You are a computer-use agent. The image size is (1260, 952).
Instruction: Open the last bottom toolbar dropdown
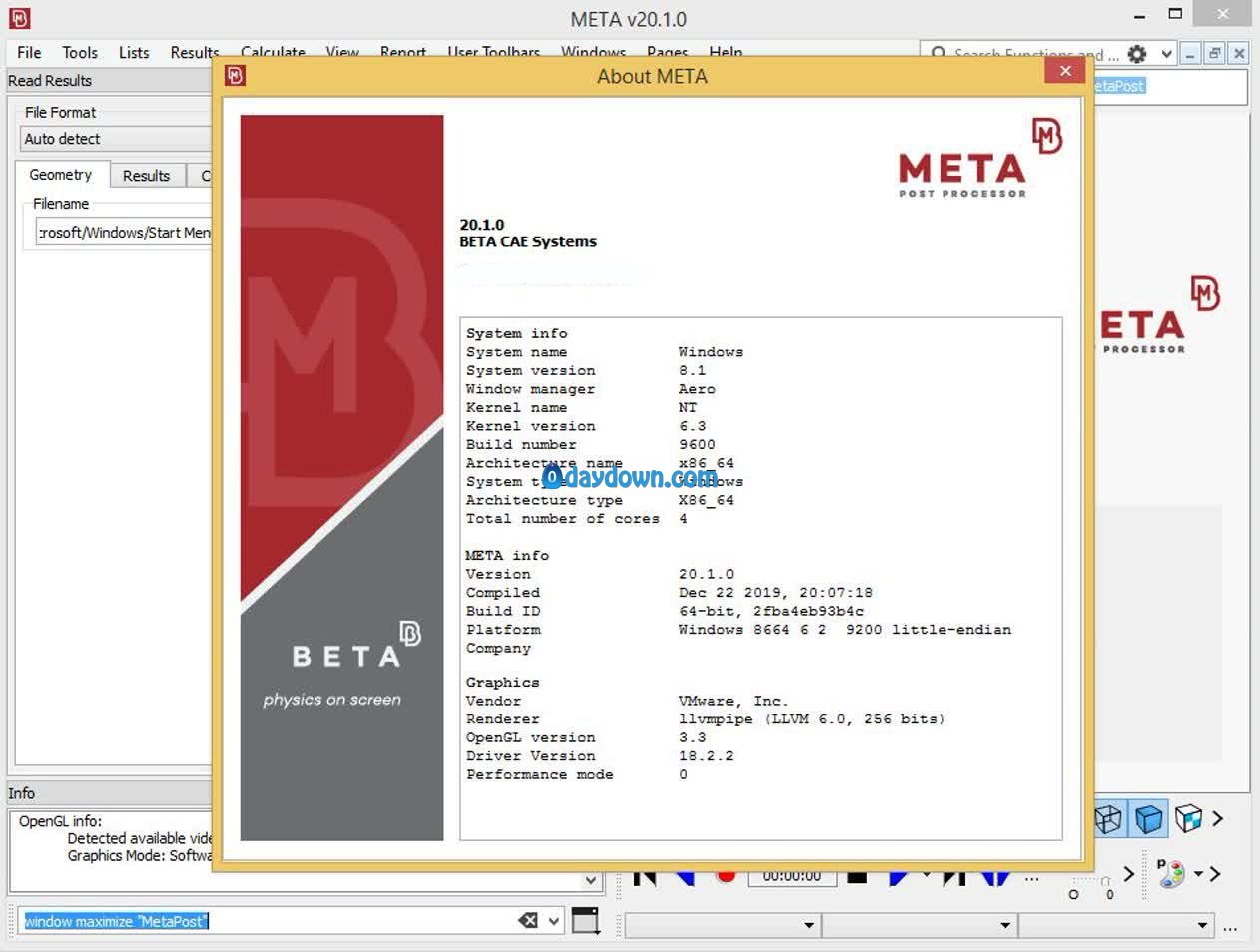[1116, 925]
